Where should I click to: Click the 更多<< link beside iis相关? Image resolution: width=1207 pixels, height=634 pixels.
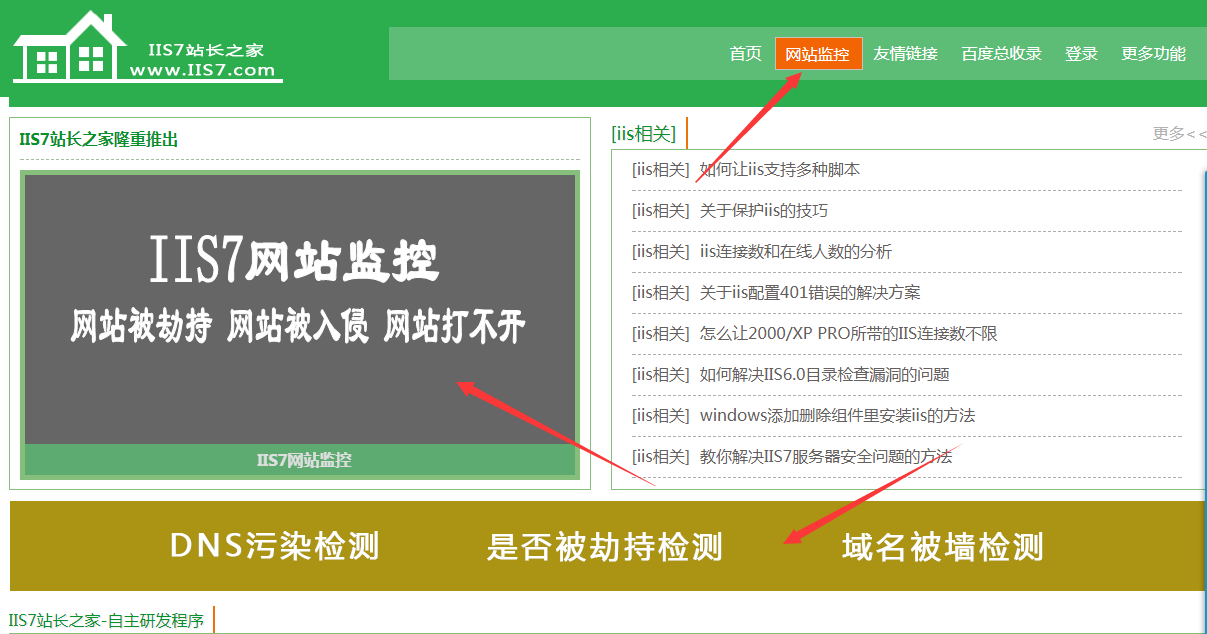click(x=1179, y=134)
